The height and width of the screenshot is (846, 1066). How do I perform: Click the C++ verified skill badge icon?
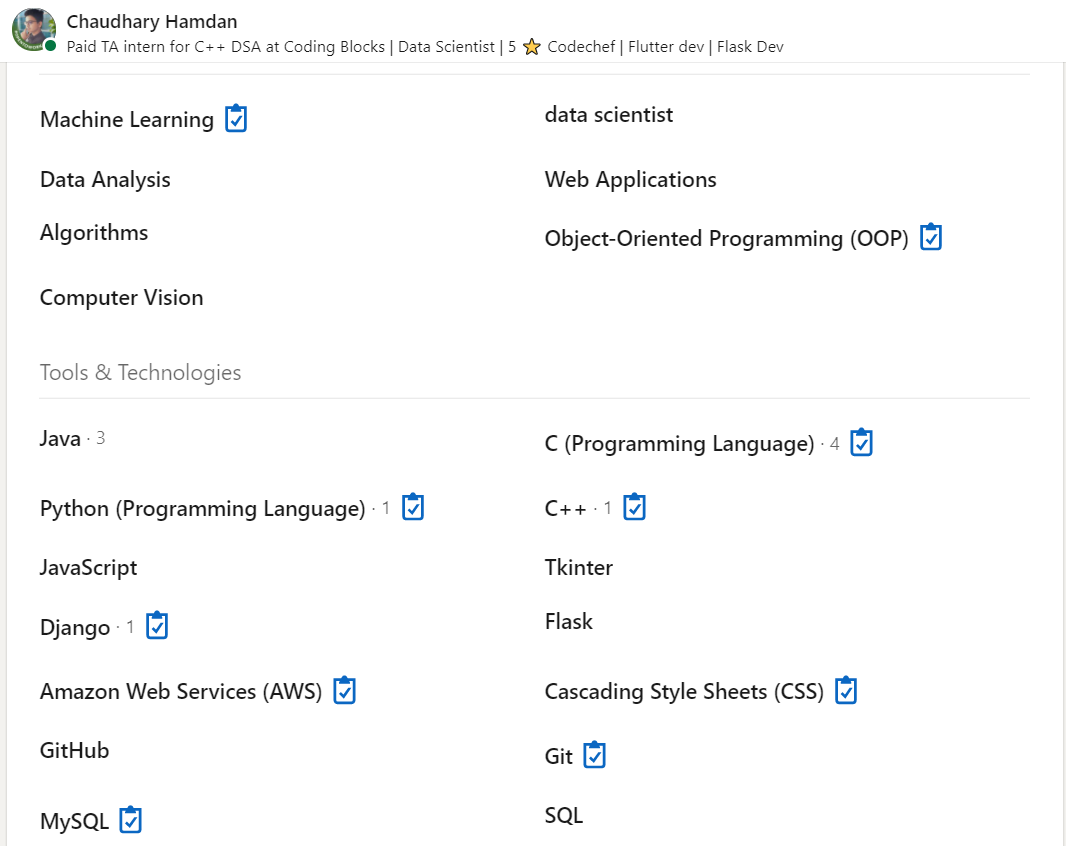click(634, 507)
